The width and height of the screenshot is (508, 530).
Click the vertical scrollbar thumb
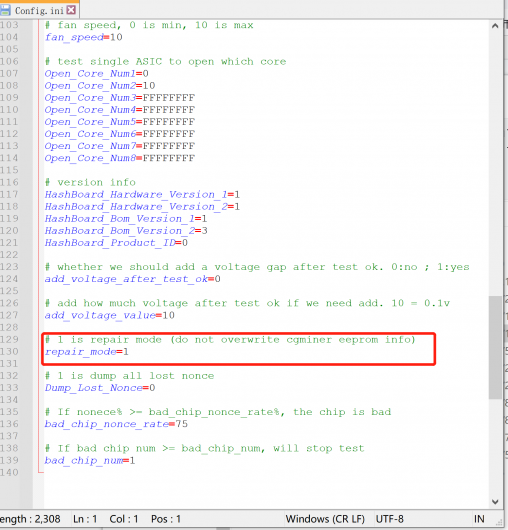tap(495, 347)
